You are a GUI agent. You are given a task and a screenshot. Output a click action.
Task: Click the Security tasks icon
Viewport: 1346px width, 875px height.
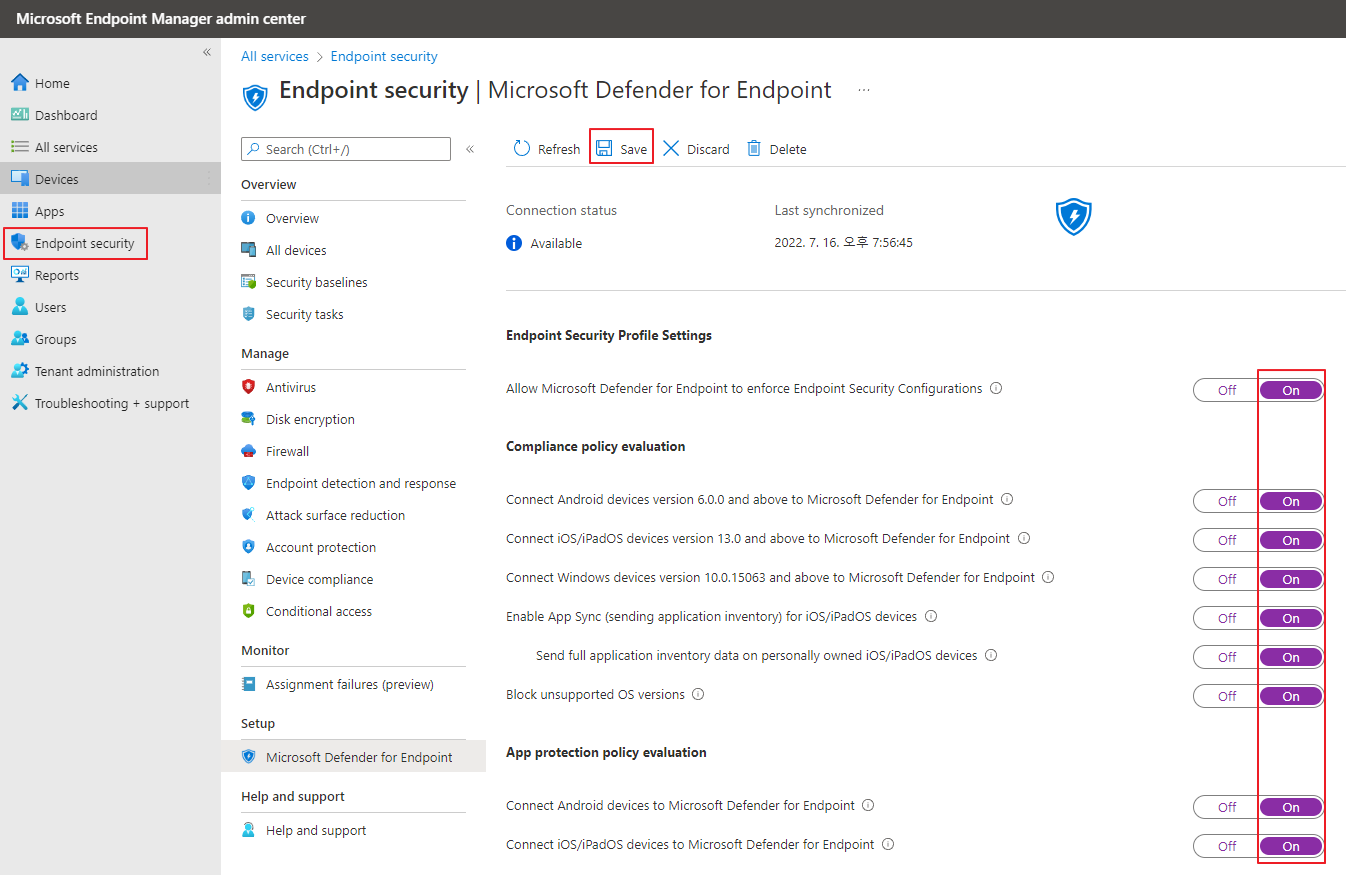(249, 314)
